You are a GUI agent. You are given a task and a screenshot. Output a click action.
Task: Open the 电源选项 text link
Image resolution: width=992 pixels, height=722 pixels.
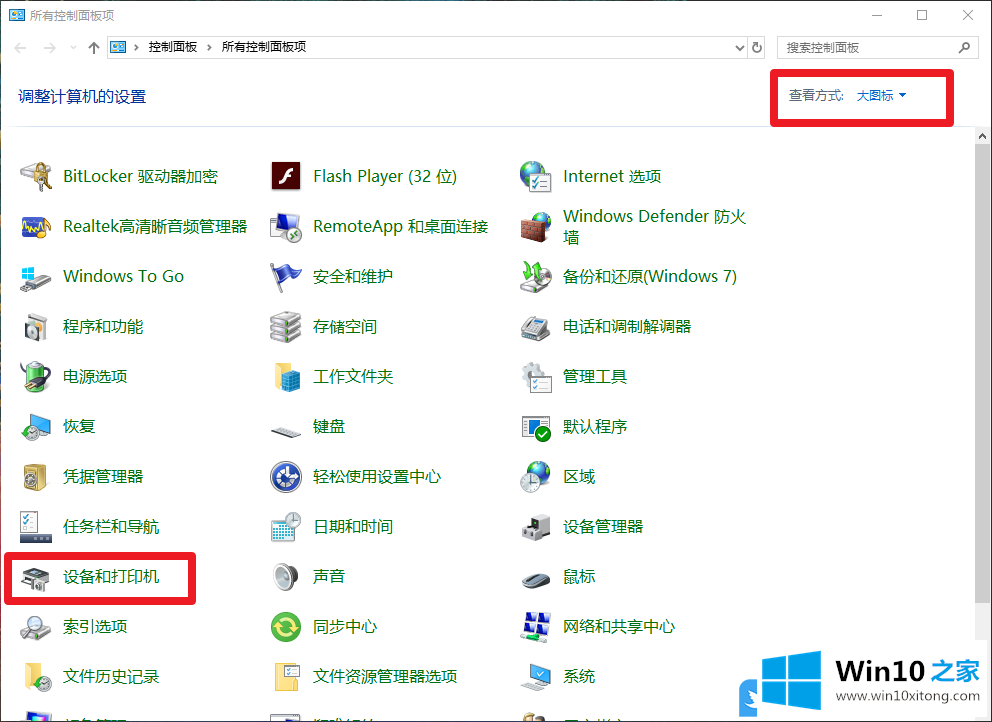point(95,377)
